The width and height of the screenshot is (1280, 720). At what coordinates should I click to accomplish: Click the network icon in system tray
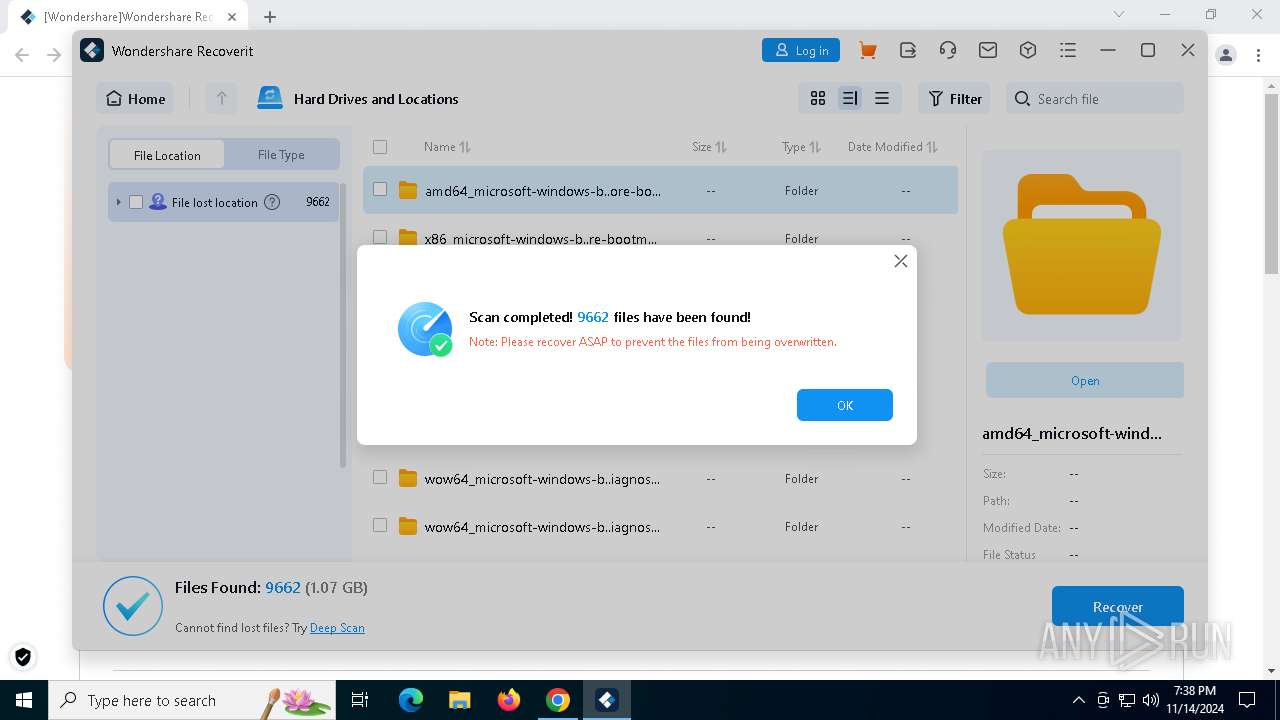pyautogui.click(x=1127, y=700)
